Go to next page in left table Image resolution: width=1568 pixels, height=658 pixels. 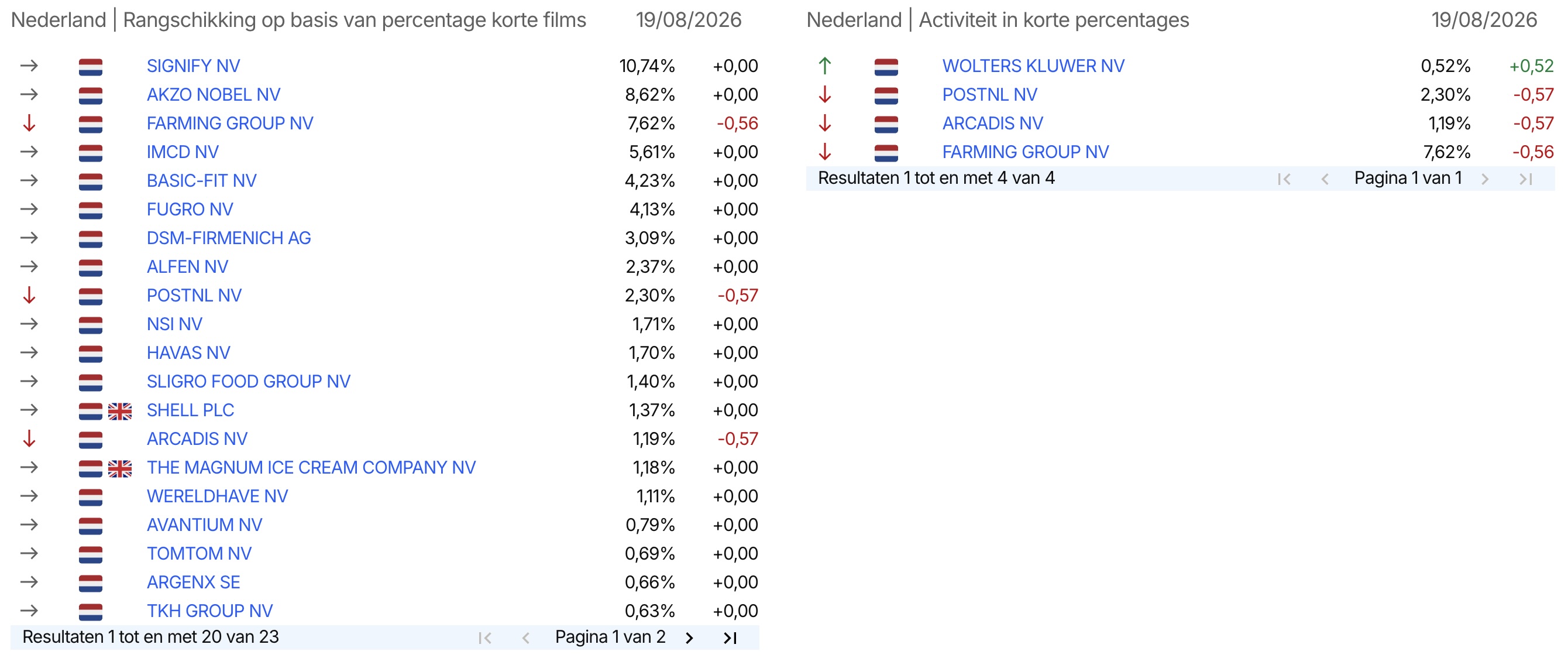tap(689, 638)
